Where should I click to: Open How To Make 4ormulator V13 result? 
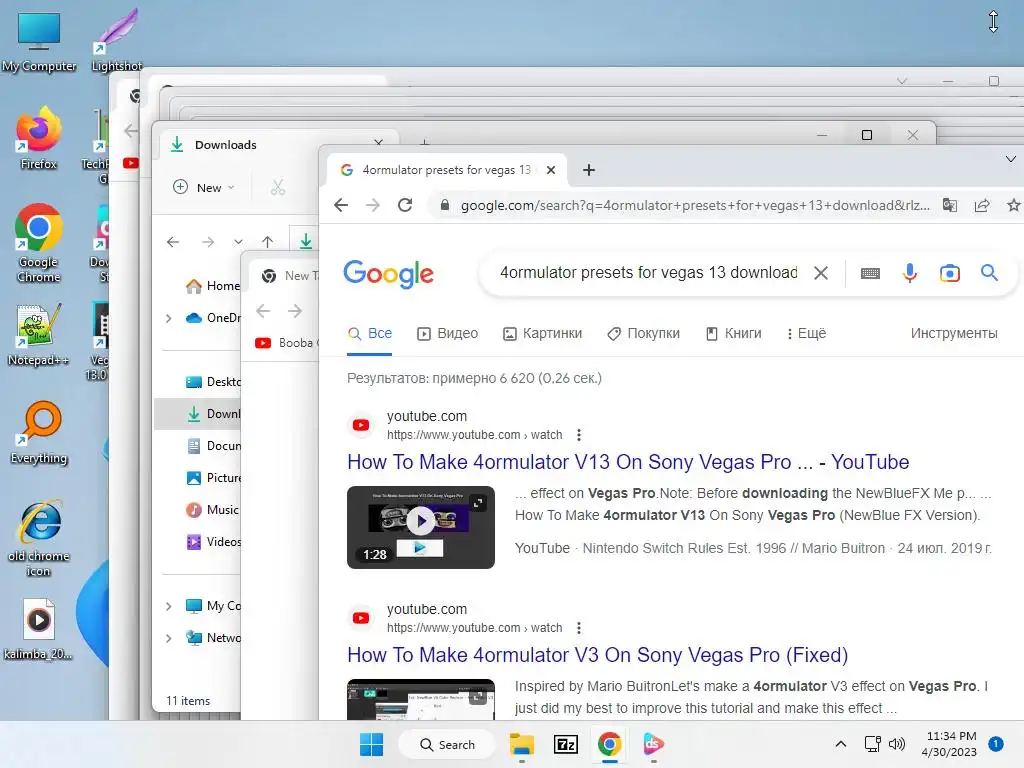click(628, 462)
